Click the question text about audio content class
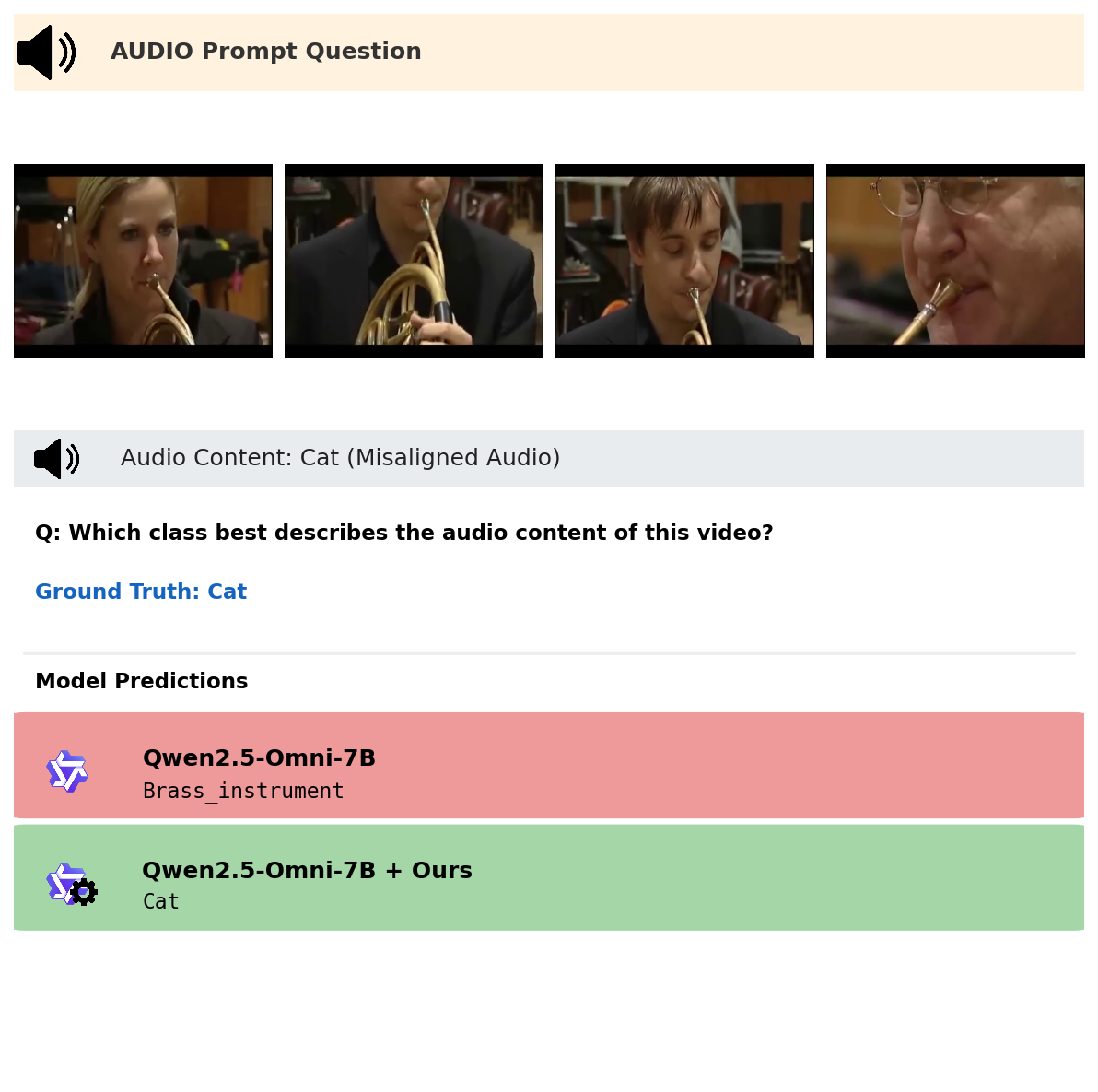Image resolution: width=1098 pixels, height=1092 pixels. [x=403, y=533]
